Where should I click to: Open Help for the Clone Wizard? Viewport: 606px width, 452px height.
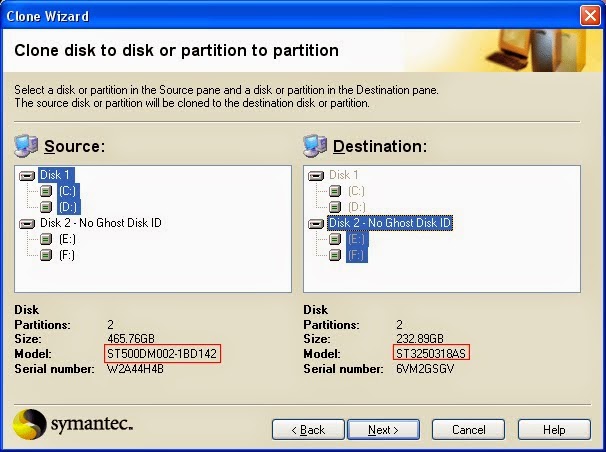pyautogui.click(x=554, y=430)
